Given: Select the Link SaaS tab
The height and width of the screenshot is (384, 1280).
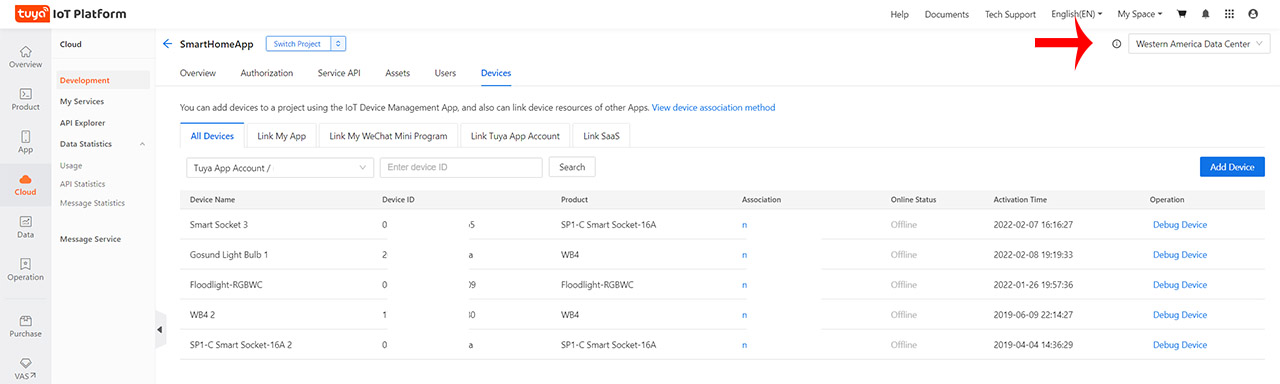Looking at the screenshot, I should pyautogui.click(x=601, y=136).
